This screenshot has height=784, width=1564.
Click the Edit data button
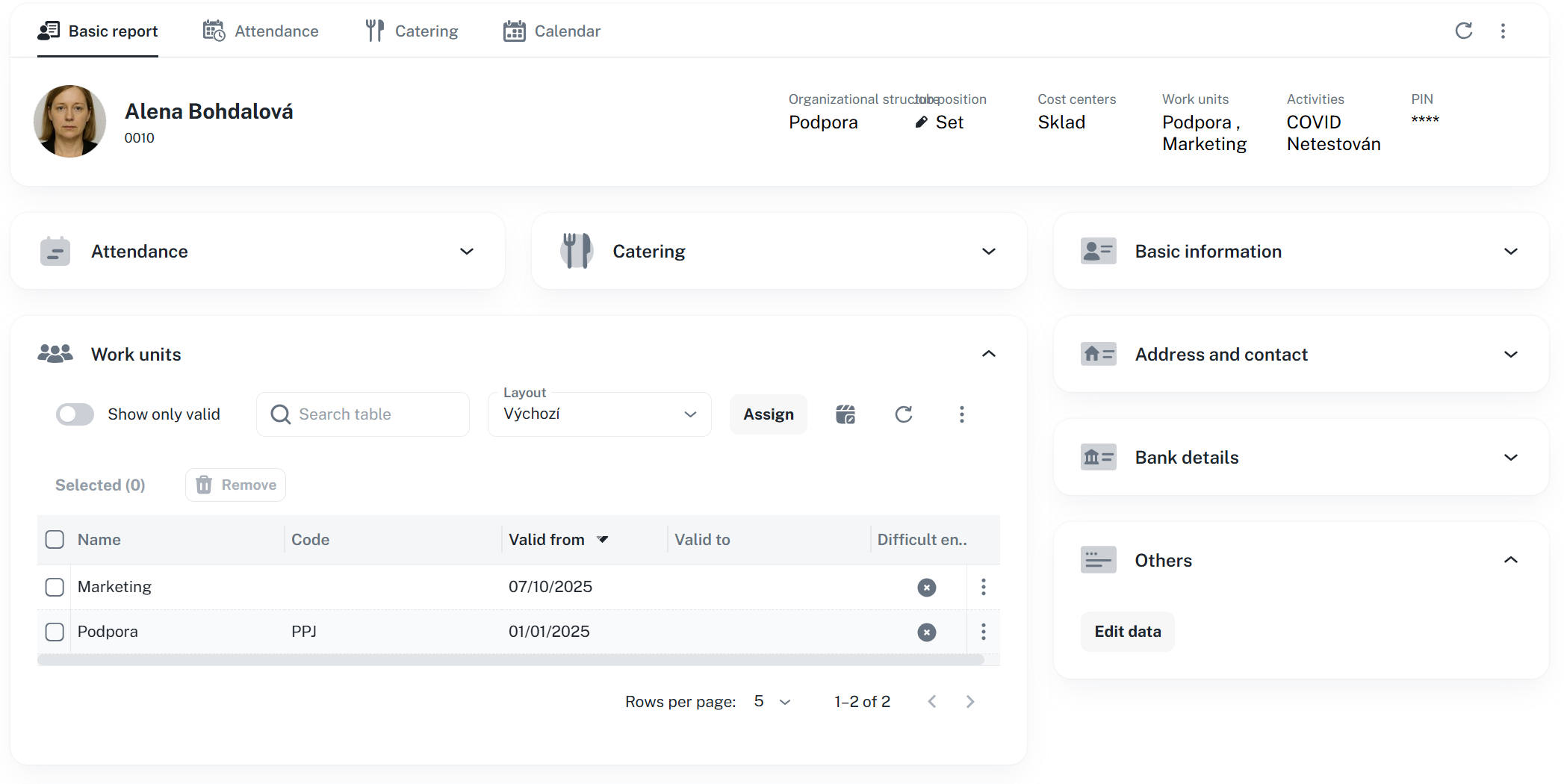[x=1127, y=632]
